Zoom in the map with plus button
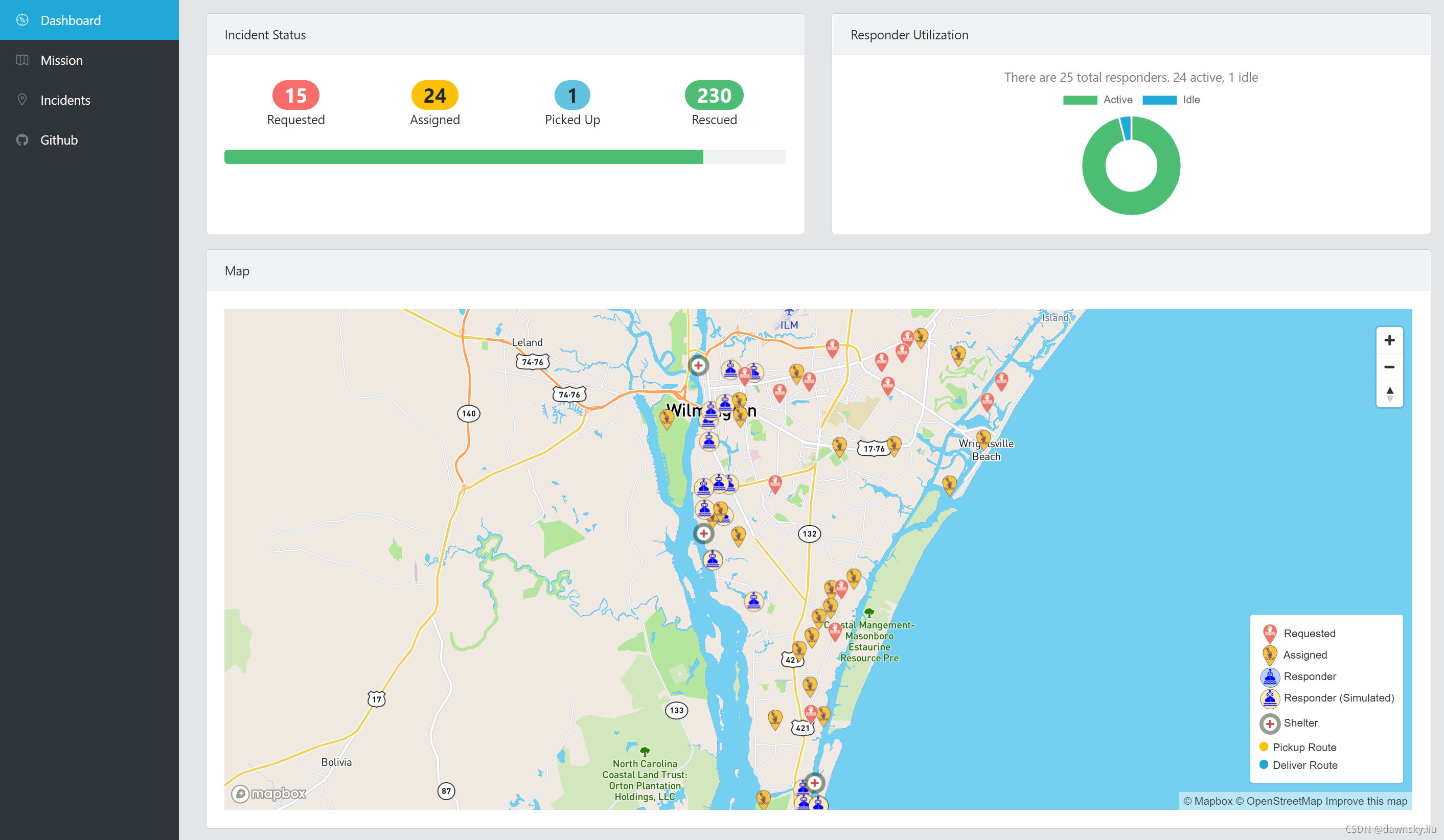The width and height of the screenshot is (1444, 840). 1389,340
